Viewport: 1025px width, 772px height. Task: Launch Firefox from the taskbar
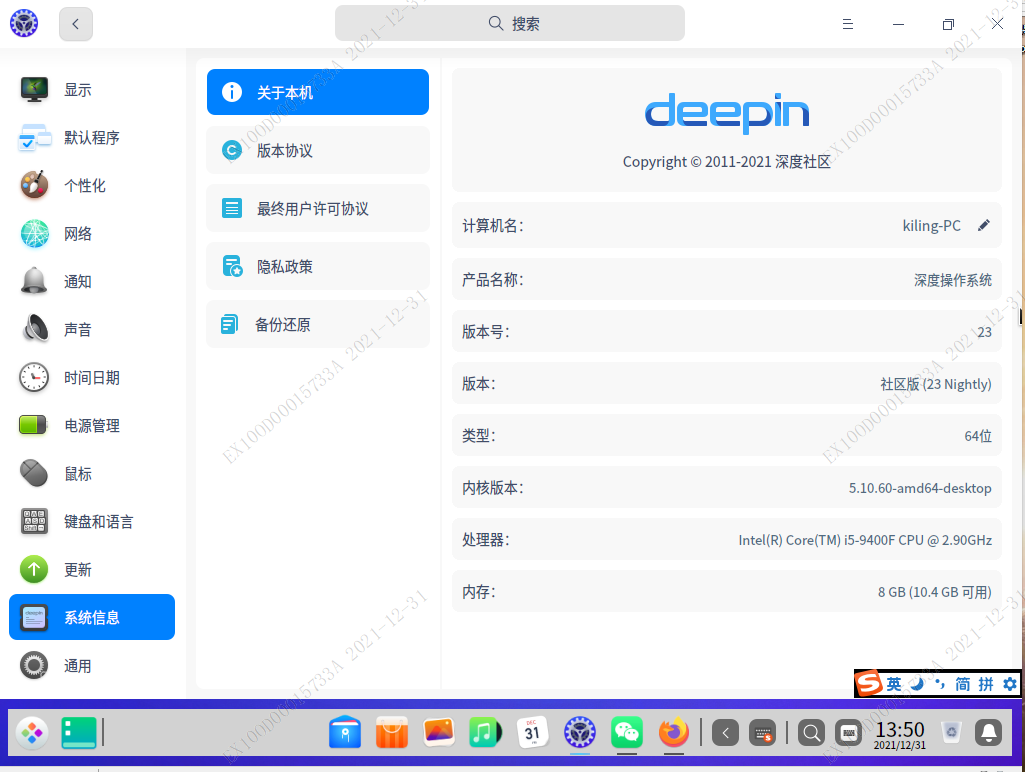coord(672,733)
